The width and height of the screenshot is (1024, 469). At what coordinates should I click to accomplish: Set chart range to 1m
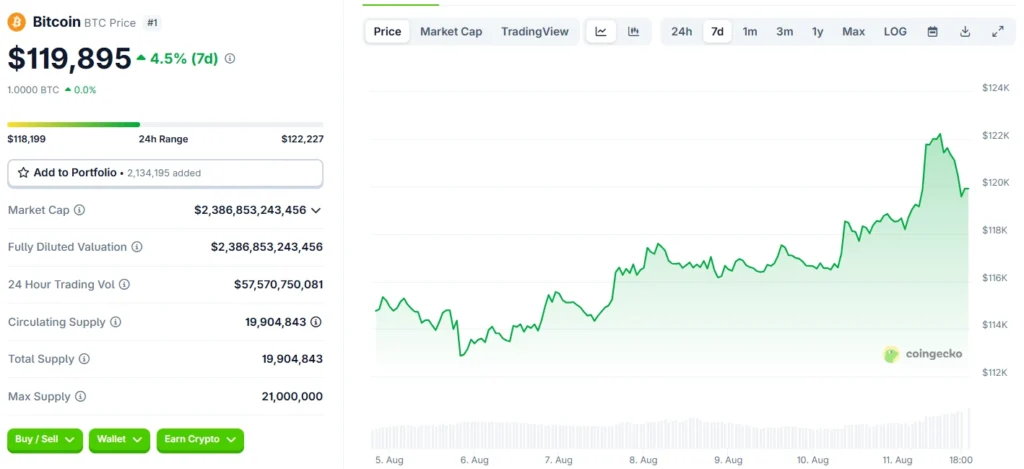750,31
